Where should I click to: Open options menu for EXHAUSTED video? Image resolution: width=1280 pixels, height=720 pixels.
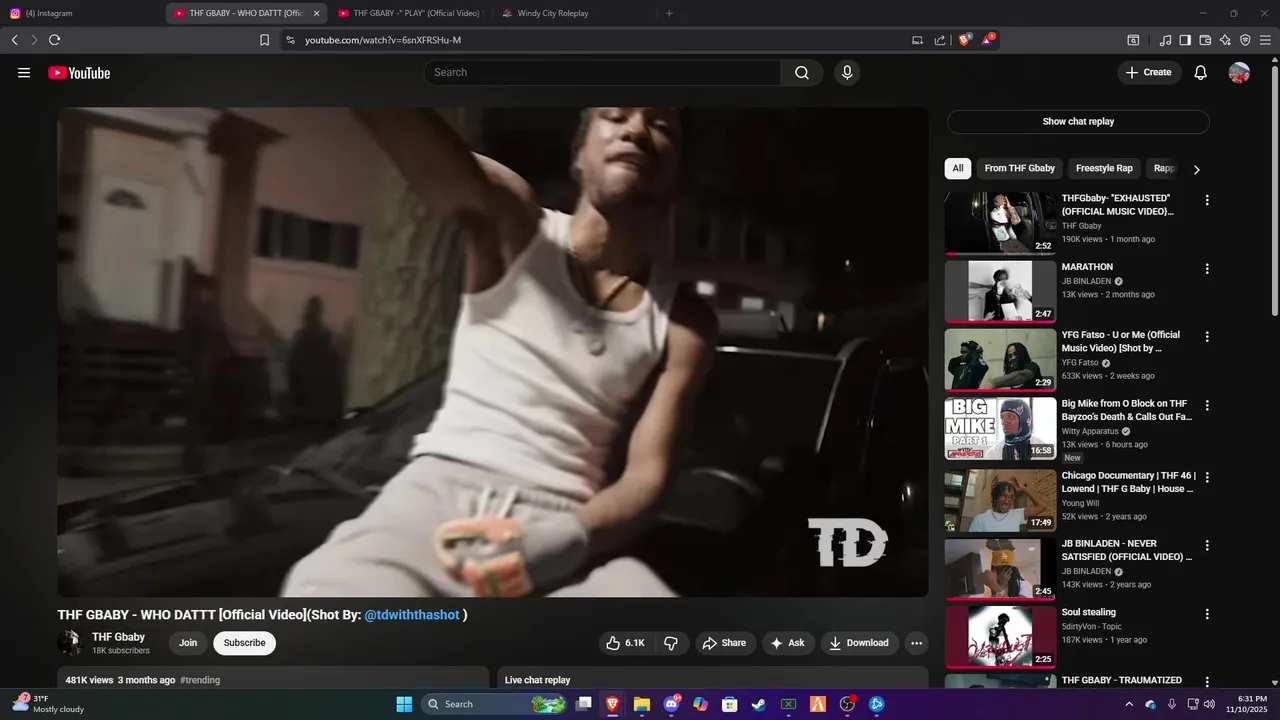click(1207, 200)
